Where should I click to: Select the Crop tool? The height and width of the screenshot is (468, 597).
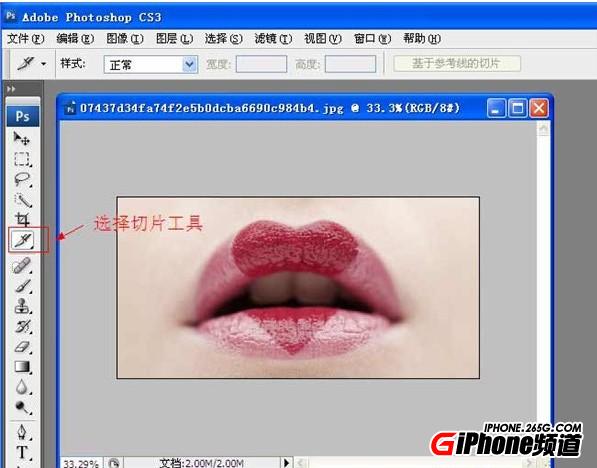[x=22, y=219]
